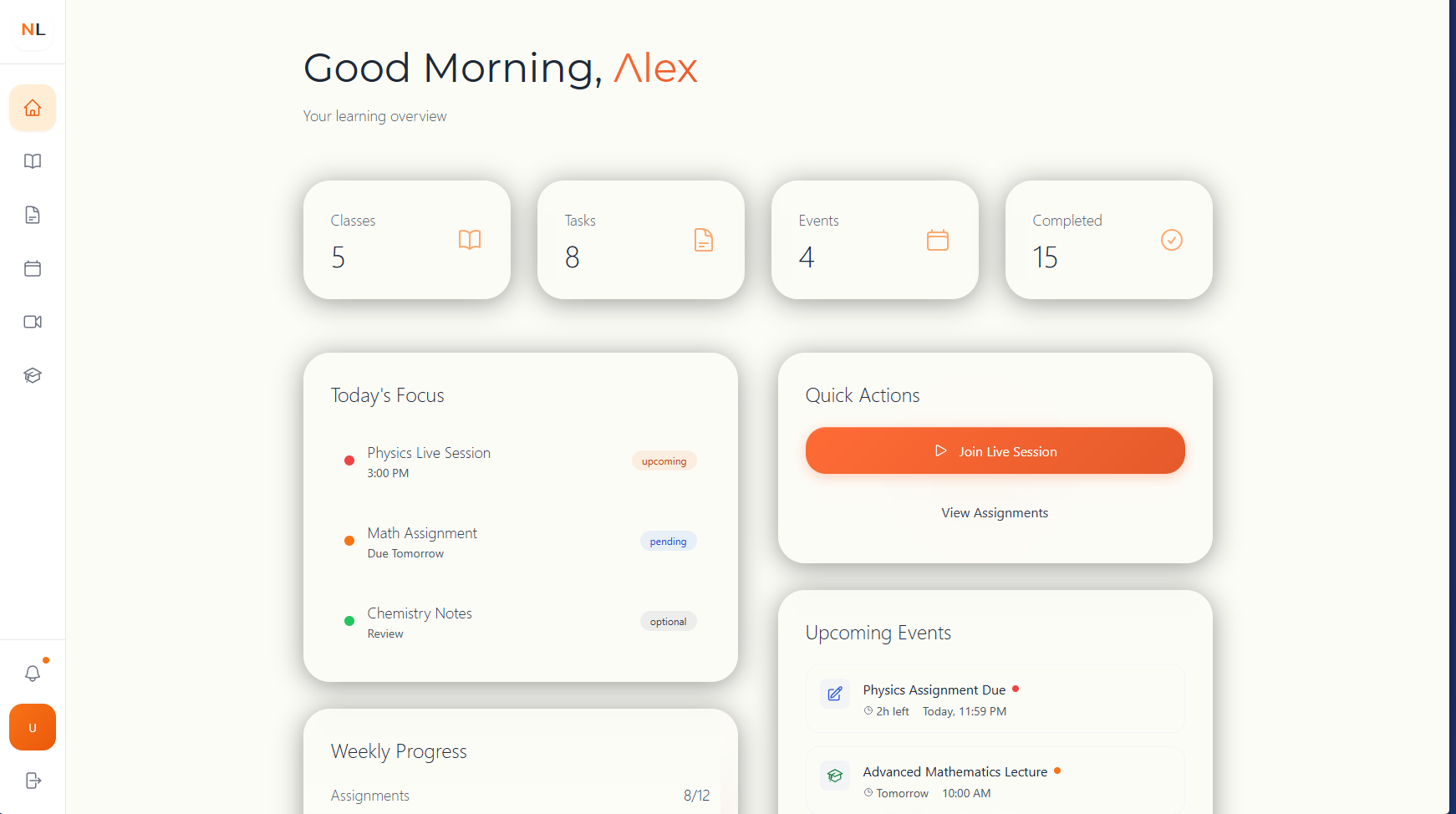Screen dimensions: 1456x814
Task: Click Your learning overview subtitle
Action: (x=374, y=116)
